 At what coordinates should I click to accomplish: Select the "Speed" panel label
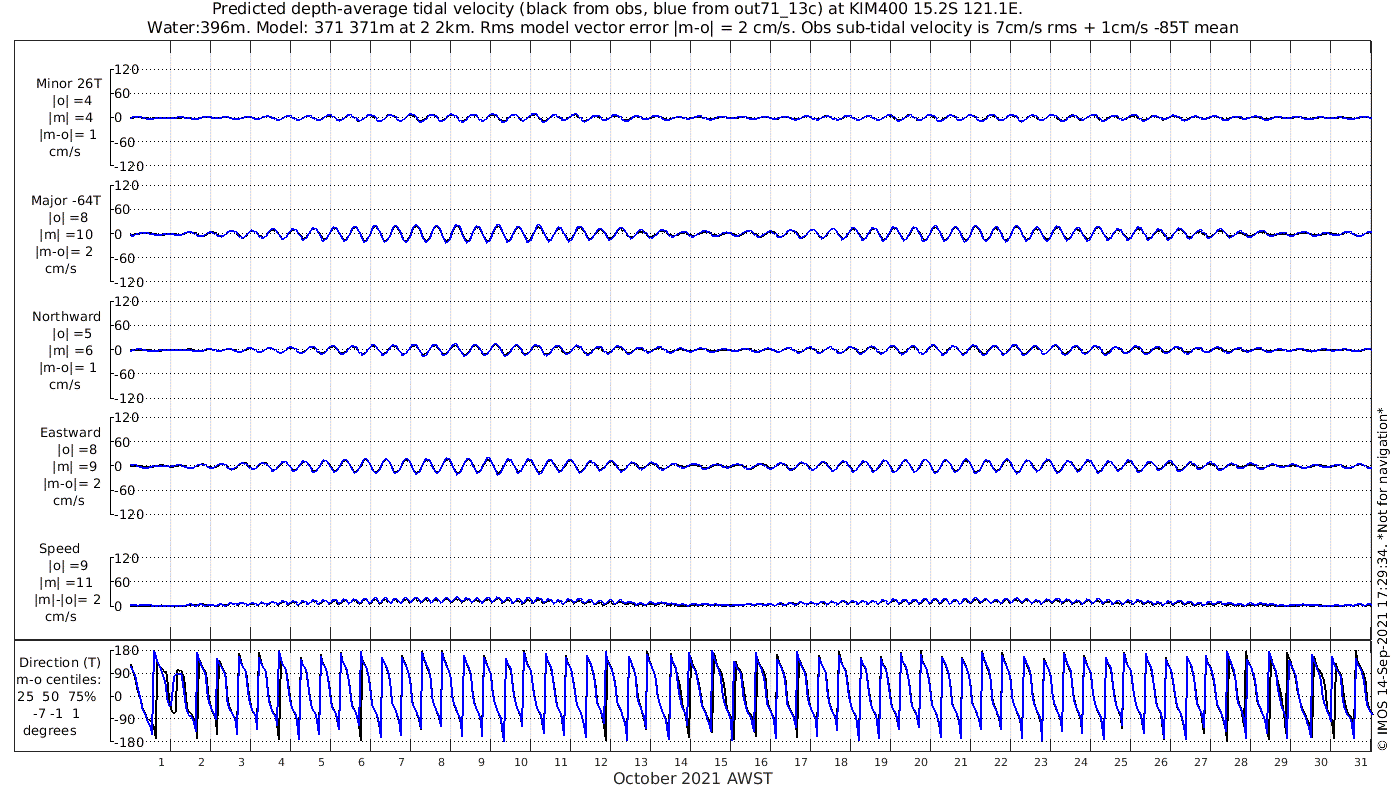tap(60, 549)
